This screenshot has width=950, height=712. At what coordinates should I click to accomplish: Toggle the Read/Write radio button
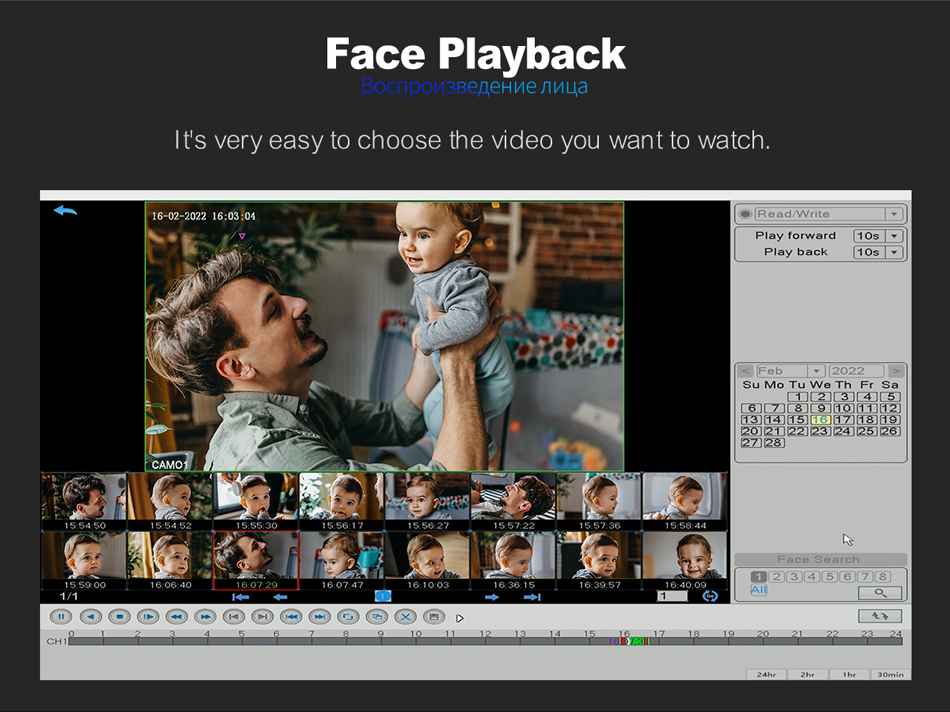coord(746,214)
